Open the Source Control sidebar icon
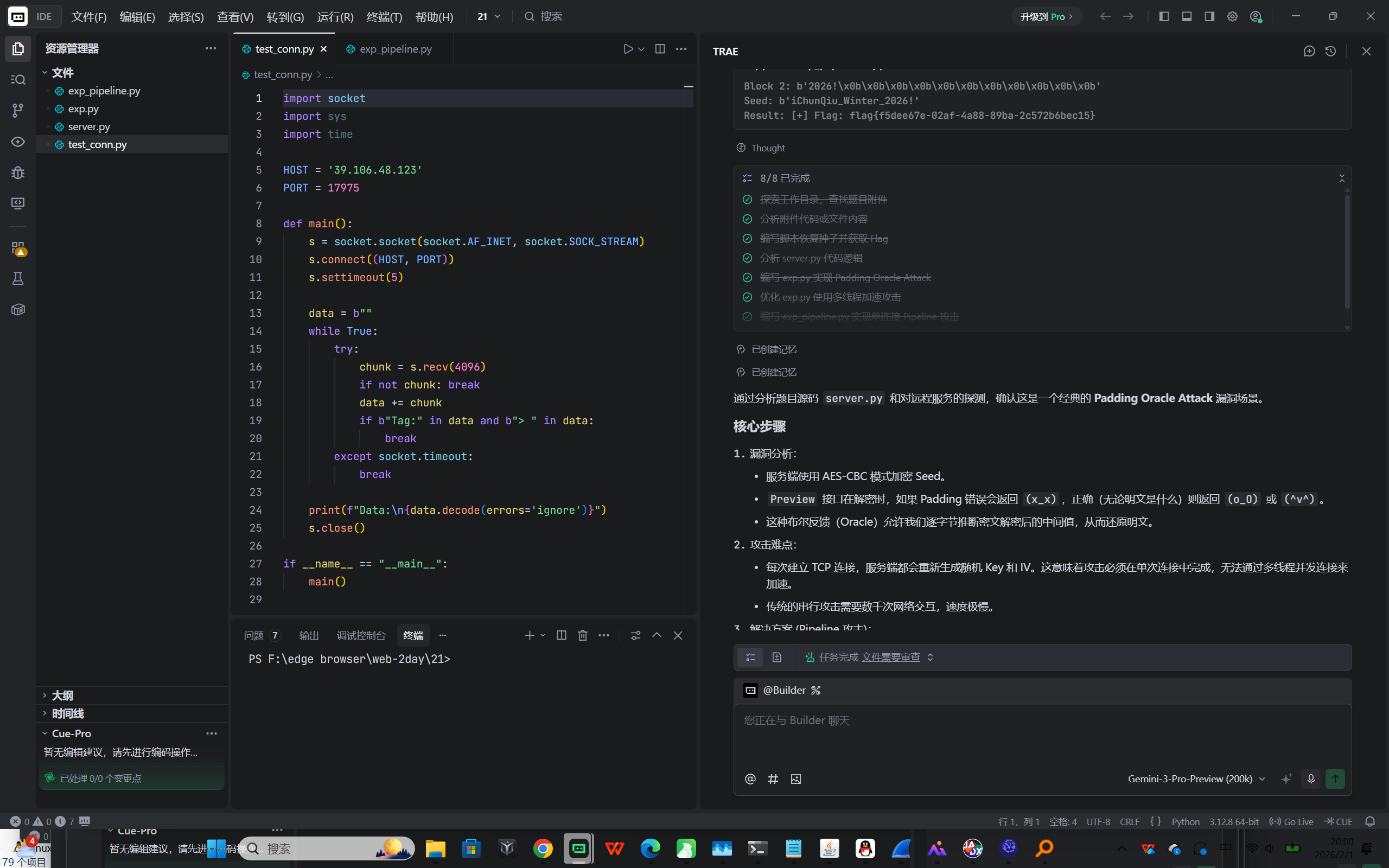1389x868 pixels. (18, 110)
